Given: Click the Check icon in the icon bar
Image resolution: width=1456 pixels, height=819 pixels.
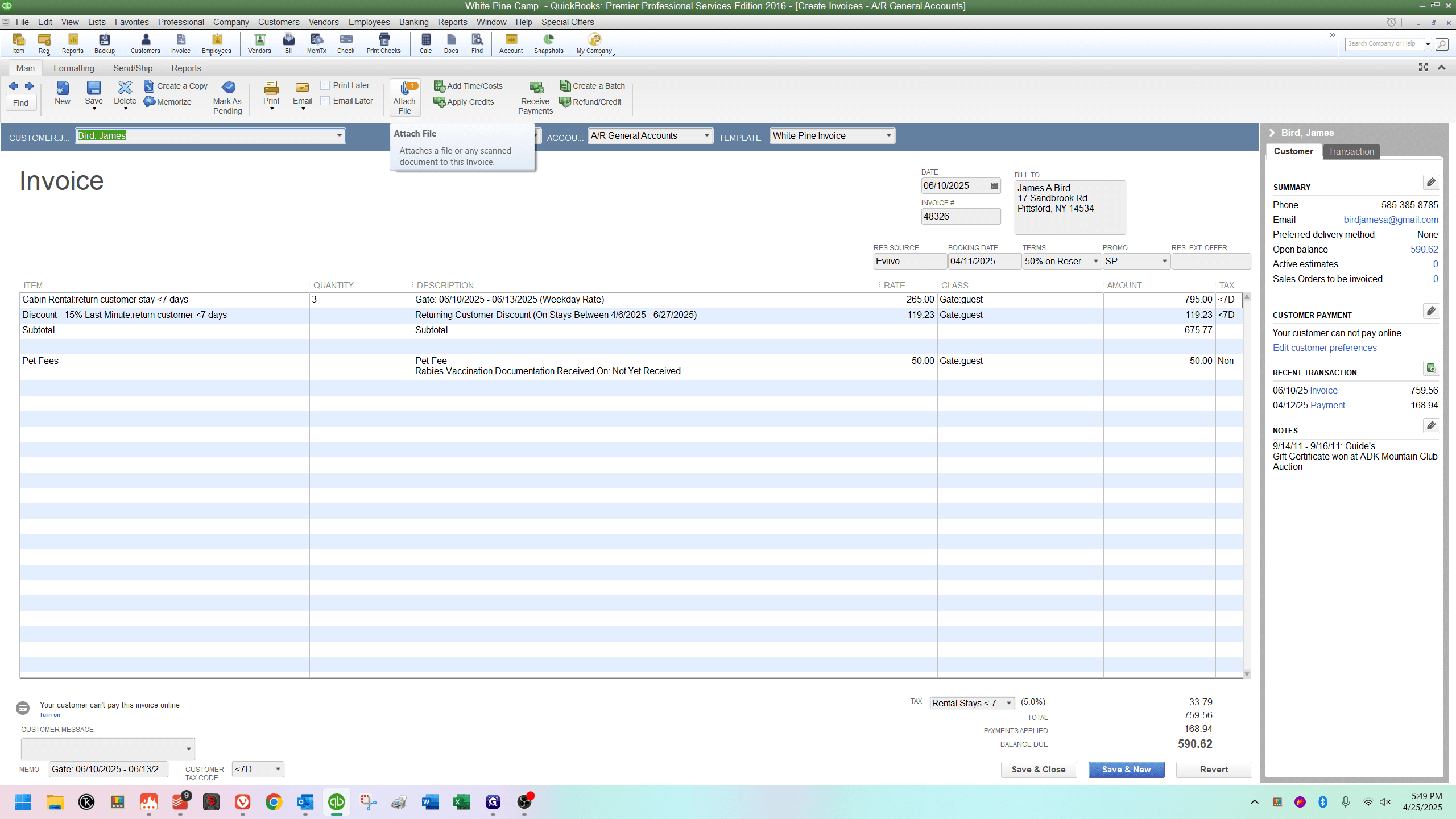Looking at the screenshot, I should click(x=346, y=43).
